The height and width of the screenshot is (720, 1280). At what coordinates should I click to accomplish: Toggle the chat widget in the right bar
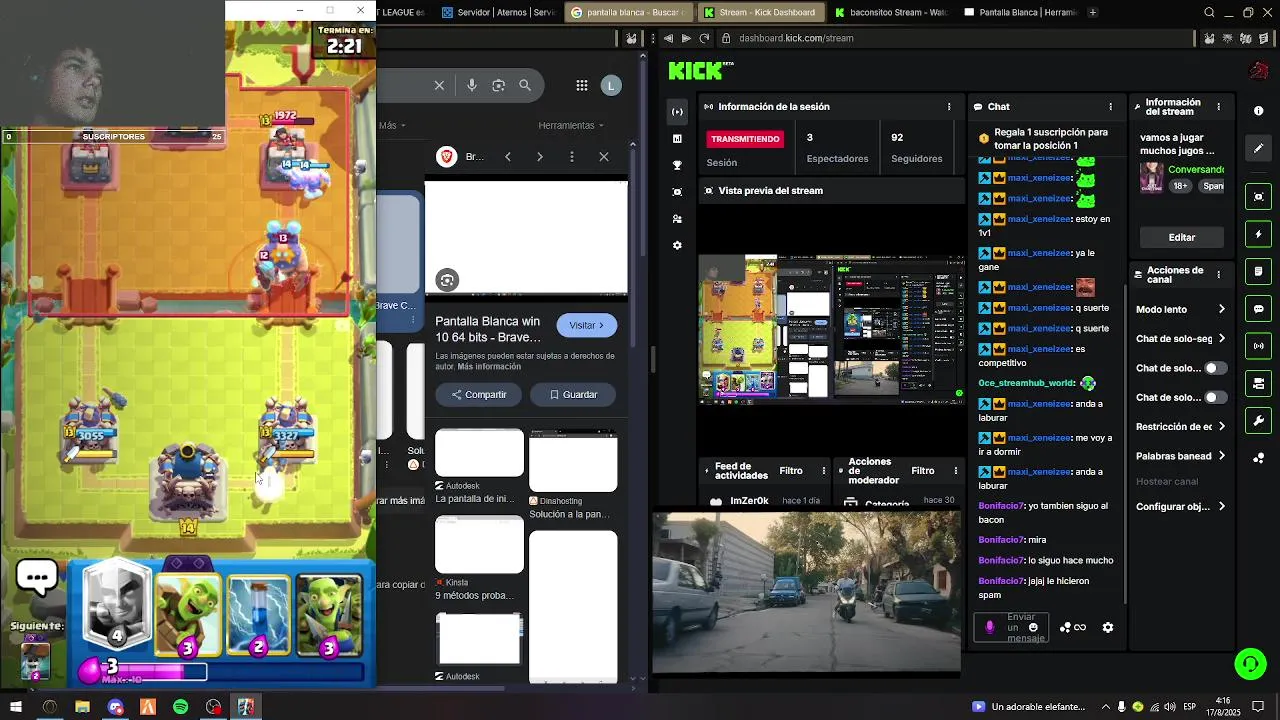click(x=1258, y=309)
